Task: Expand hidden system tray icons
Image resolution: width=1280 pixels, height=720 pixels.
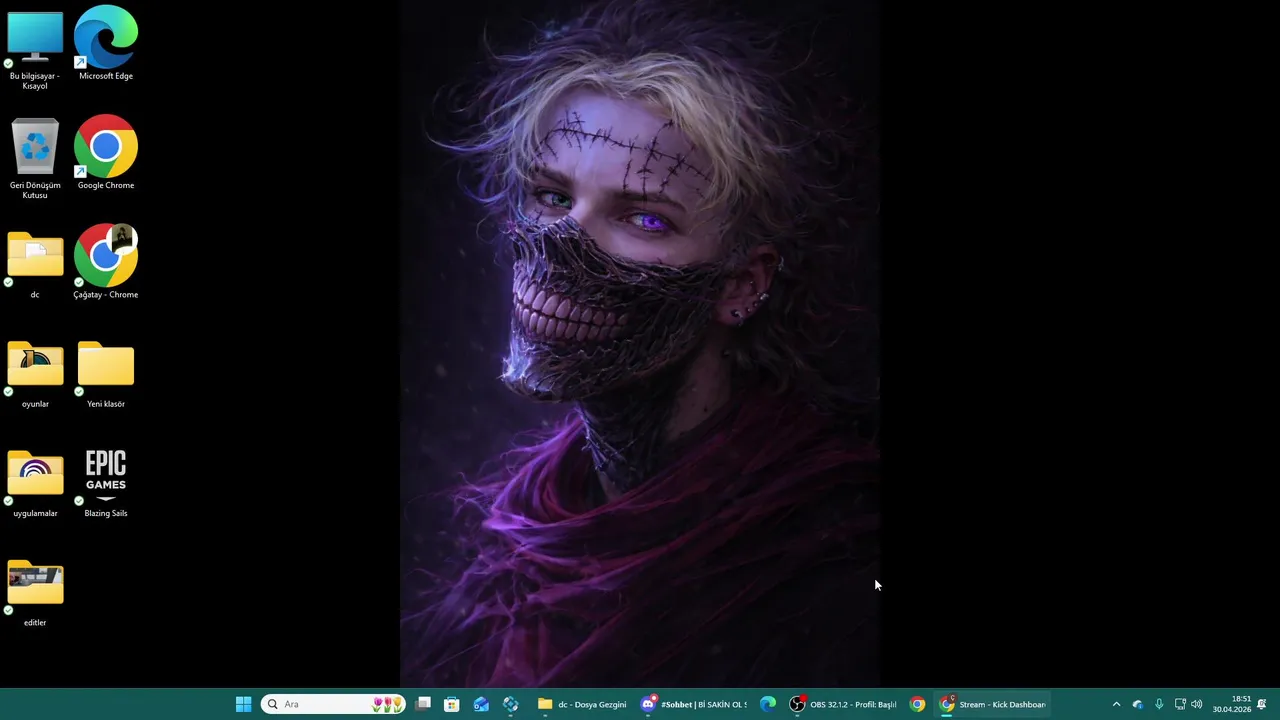Action: [1116, 704]
